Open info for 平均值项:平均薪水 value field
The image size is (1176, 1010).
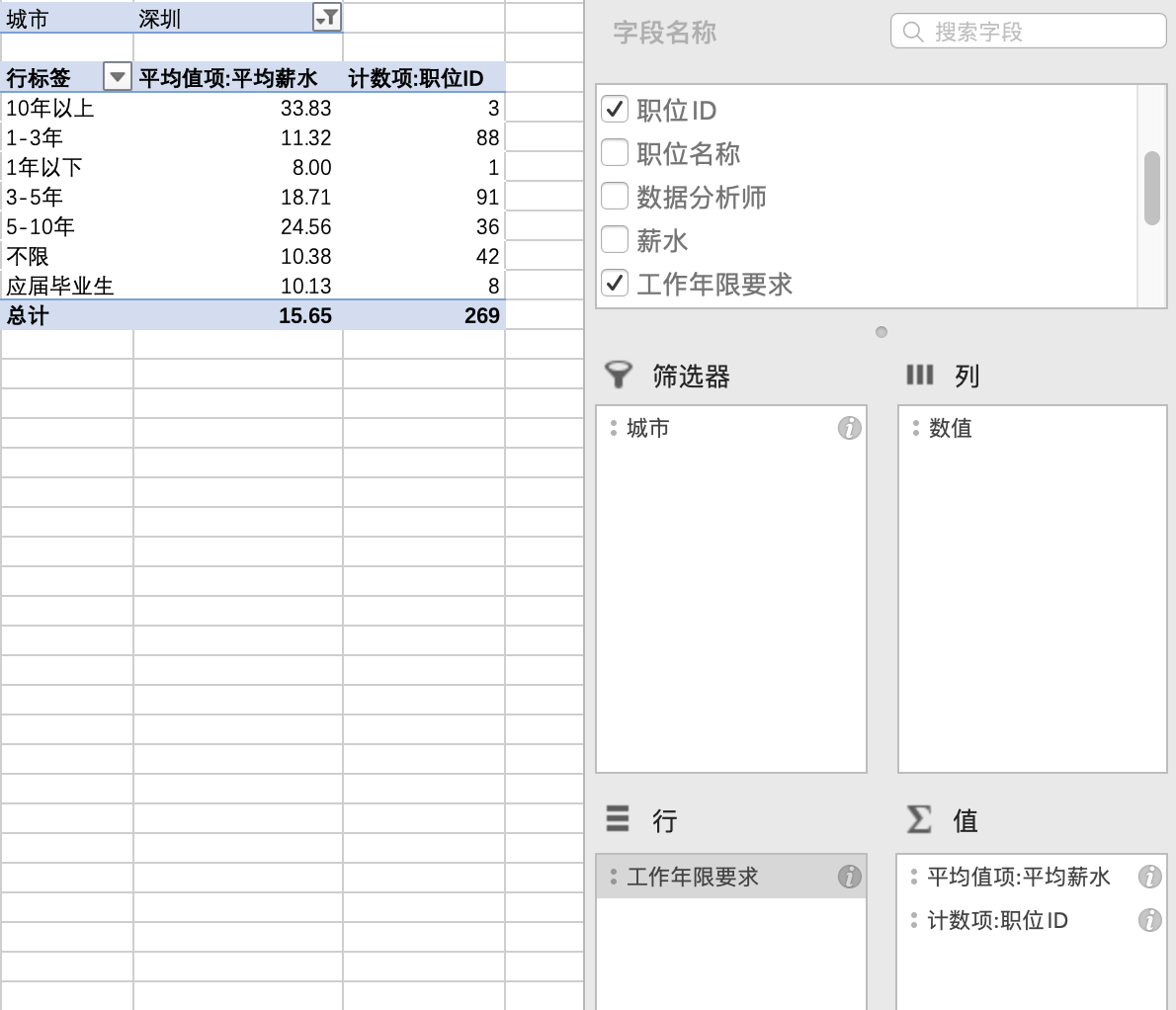tap(1149, 877)
